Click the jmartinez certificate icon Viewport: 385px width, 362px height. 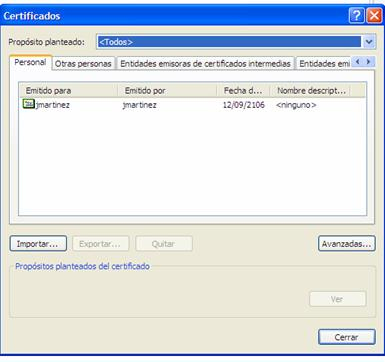[x=29, y=104]
